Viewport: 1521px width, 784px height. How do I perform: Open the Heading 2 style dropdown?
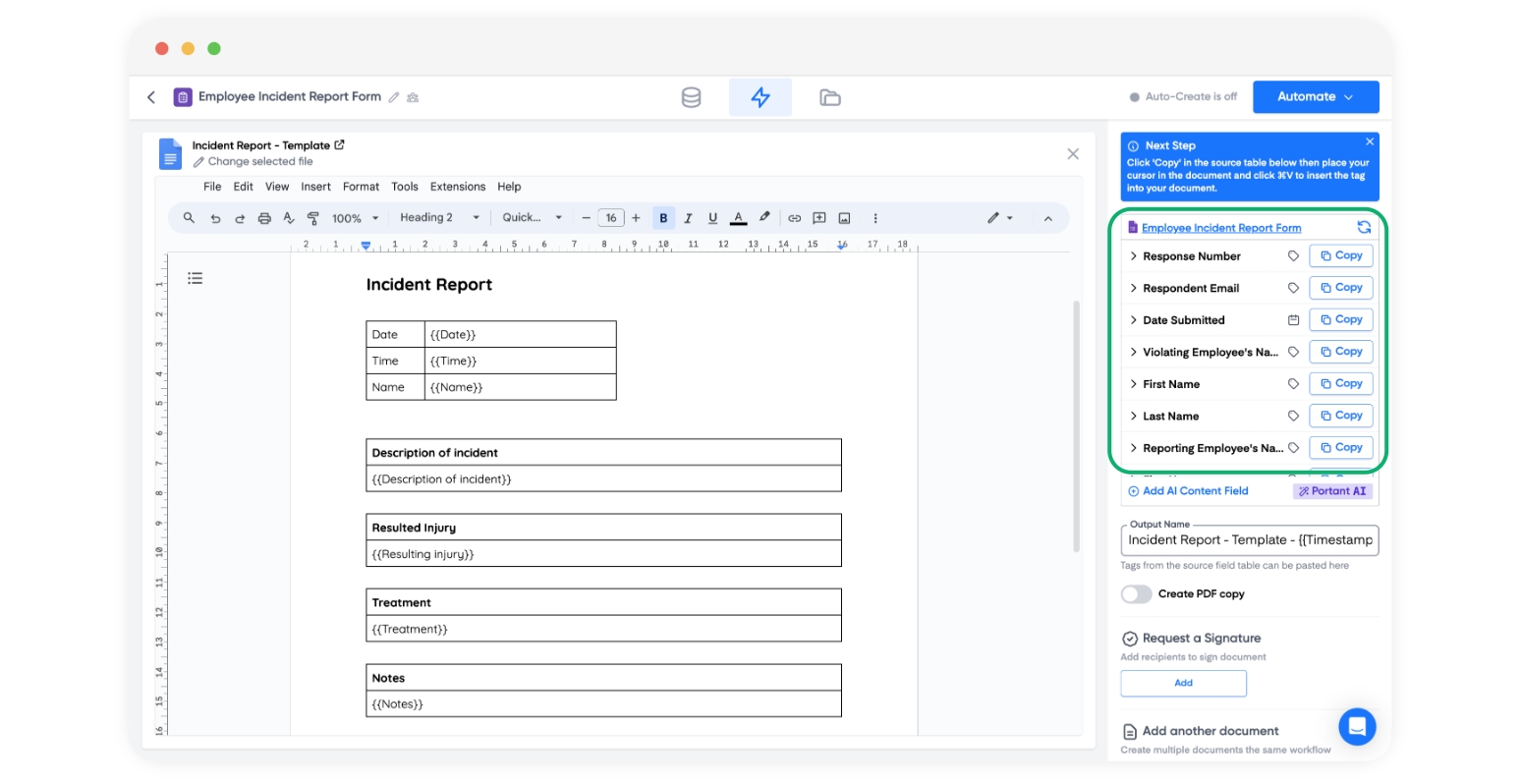pos(439,218)
